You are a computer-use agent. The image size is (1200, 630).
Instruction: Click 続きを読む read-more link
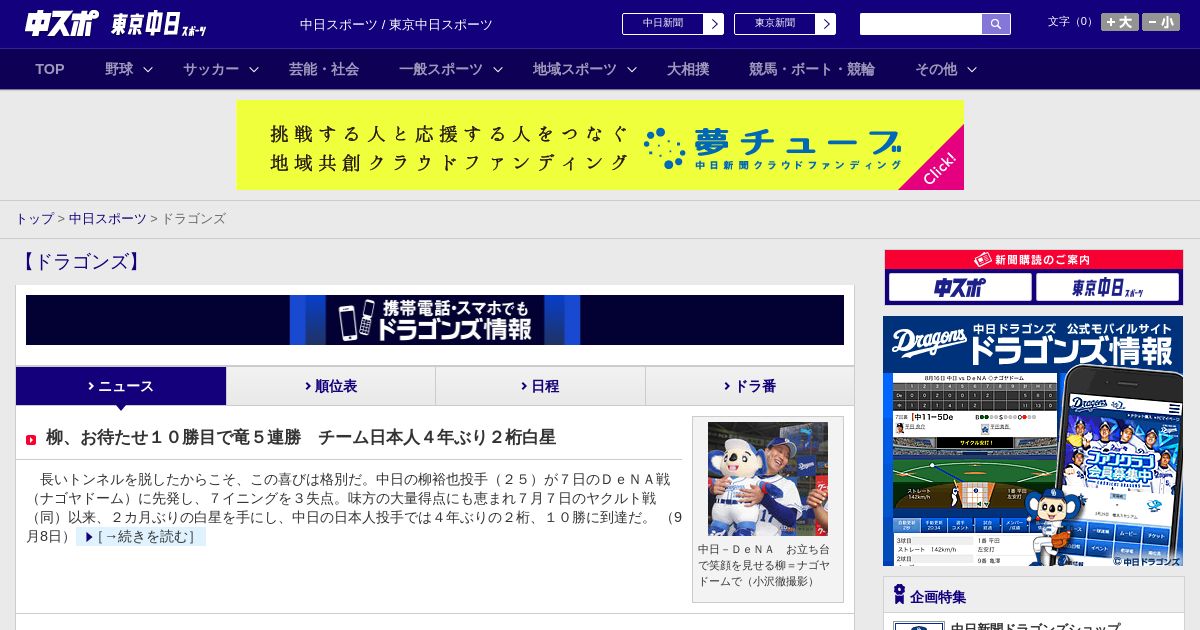pos(141,537)
